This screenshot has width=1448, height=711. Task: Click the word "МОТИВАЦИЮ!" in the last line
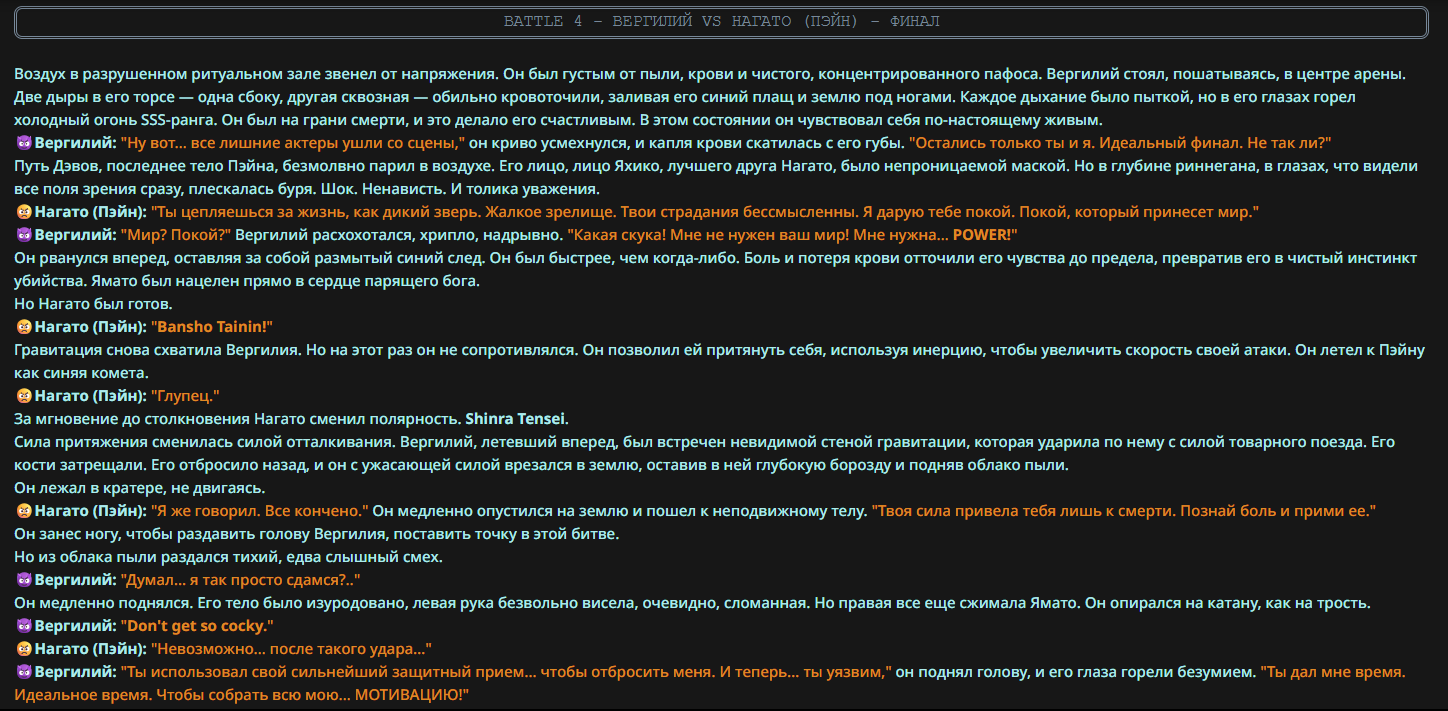coord(412,695)
